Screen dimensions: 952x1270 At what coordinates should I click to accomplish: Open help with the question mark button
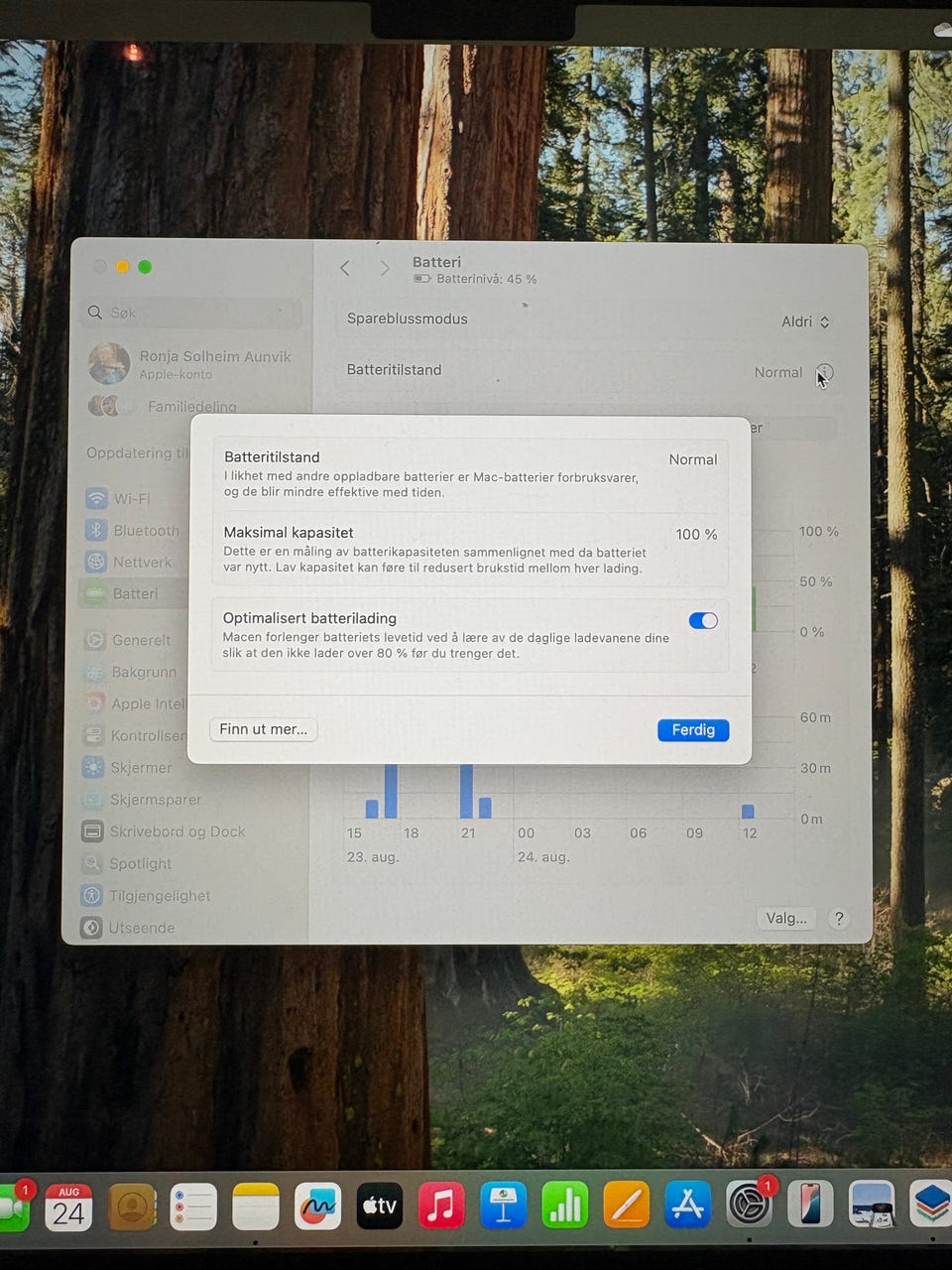(x=839, y=918)
